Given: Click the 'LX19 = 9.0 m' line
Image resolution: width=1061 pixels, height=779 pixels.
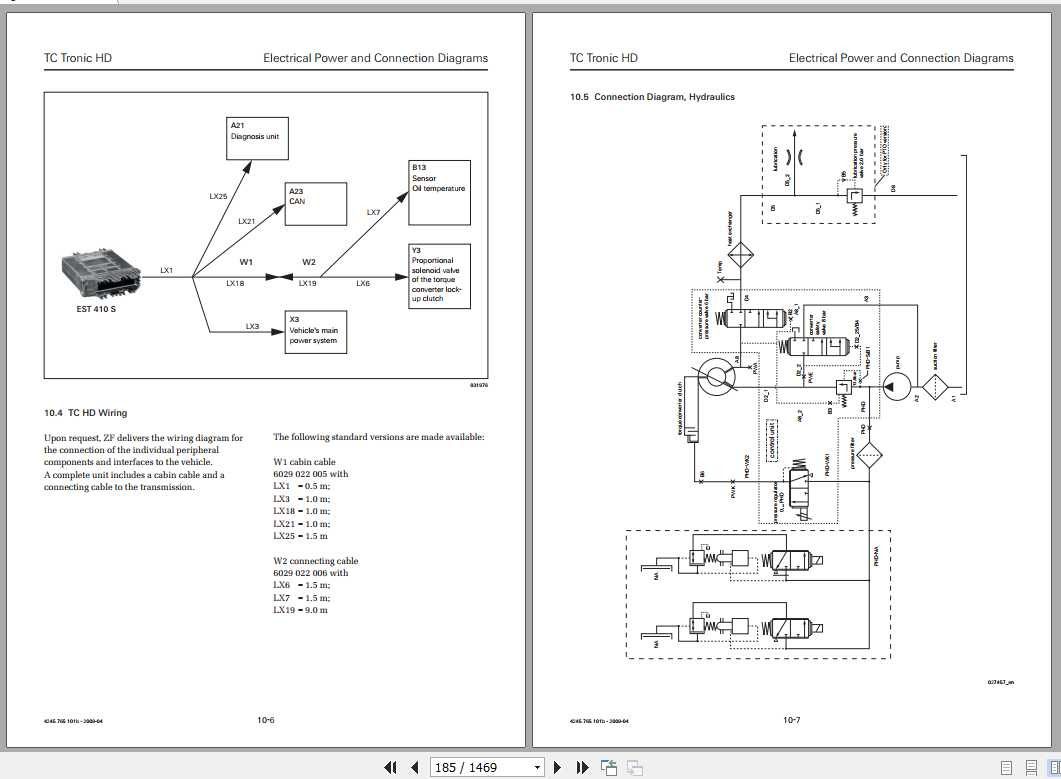Looking at the screenshot, I should point(300,610).
